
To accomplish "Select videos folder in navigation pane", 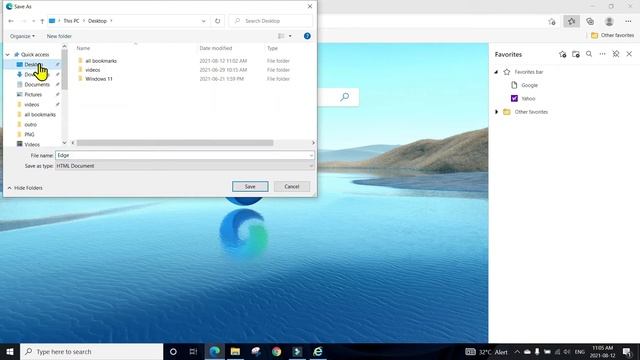I will coord(31,104).
